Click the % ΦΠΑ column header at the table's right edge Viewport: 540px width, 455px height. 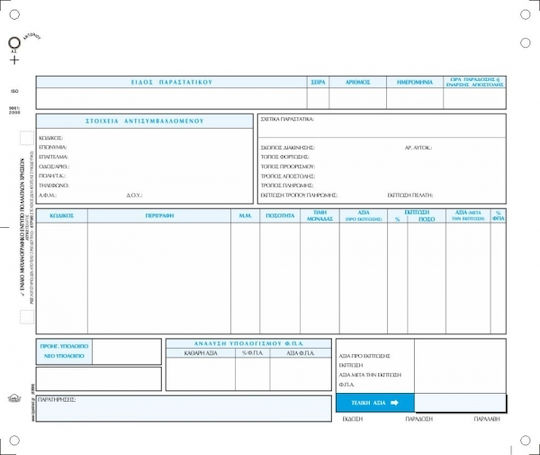pyautogui.click(x=498, y=216)
